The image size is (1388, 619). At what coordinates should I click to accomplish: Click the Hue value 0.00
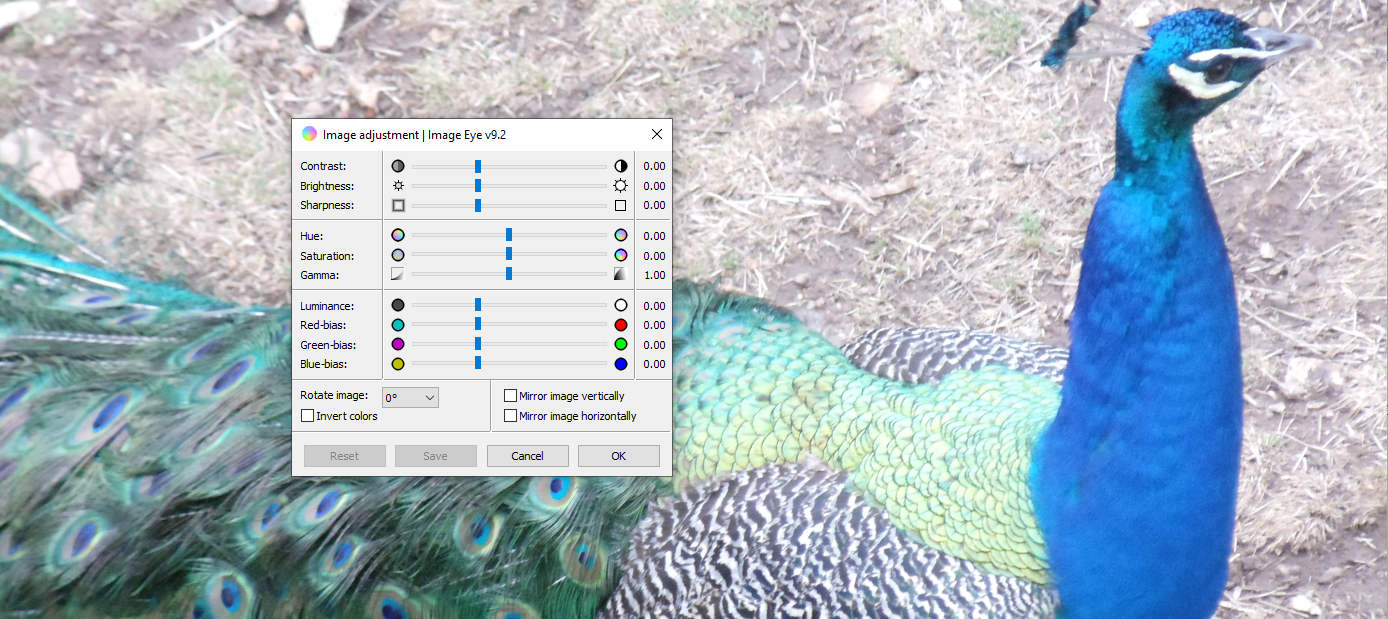click(654, 237)
